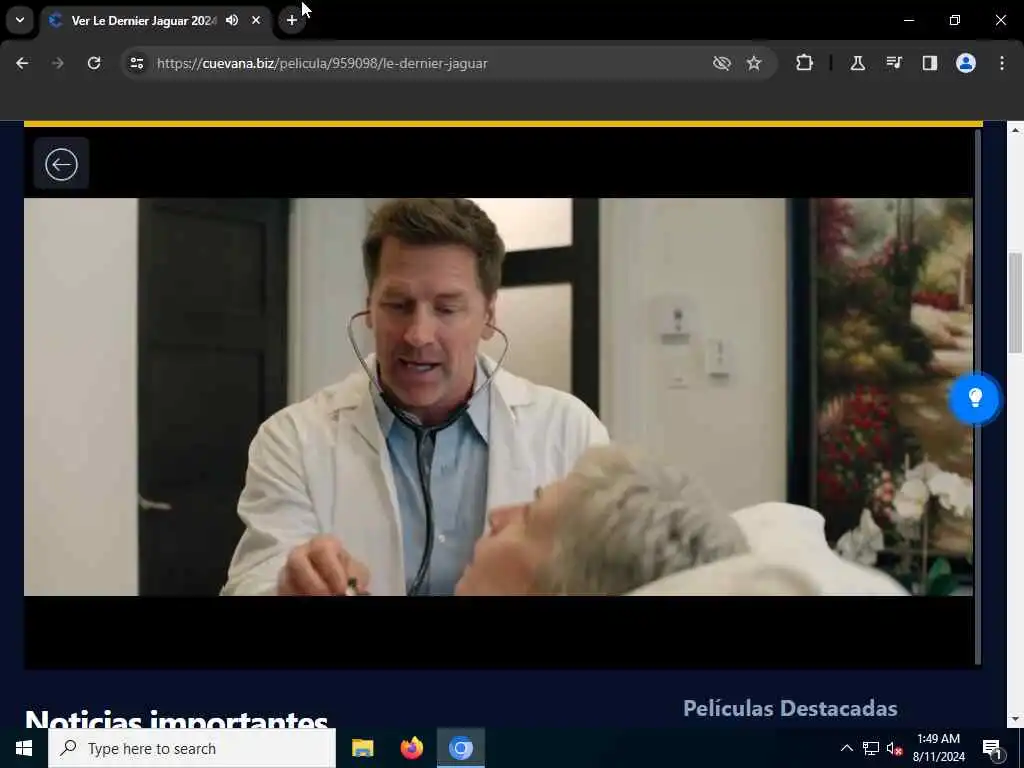Click the Películas Destacadas heading
The image size is (1024, 768).
click(x=790, y=709)
